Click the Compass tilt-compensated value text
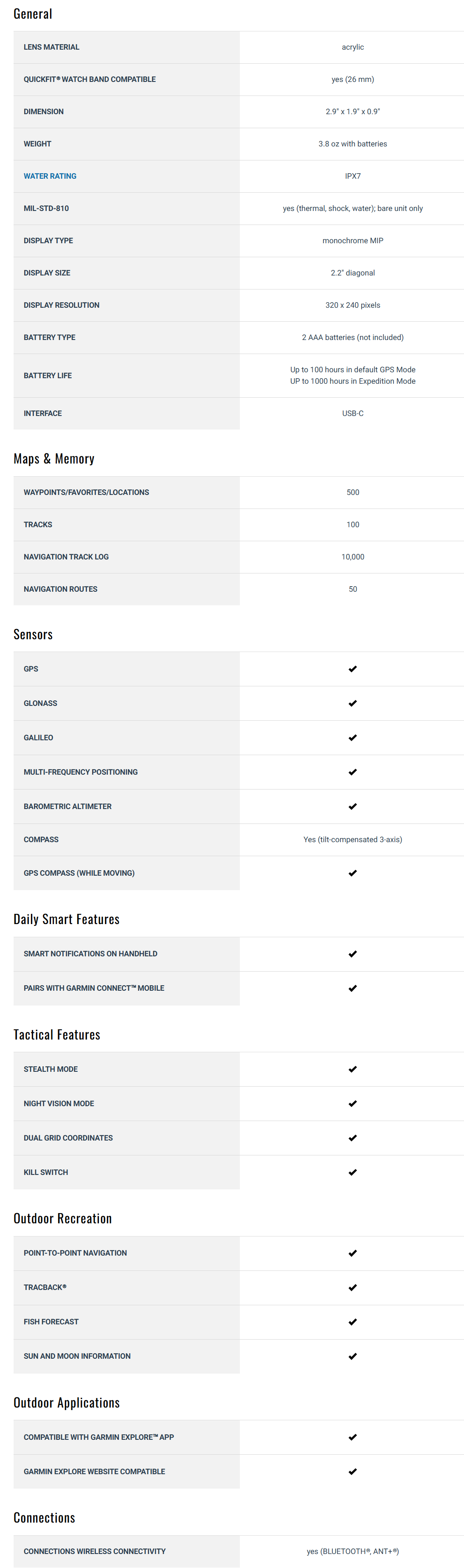This screenshot has height=1568, width=464. coord(353,839)
